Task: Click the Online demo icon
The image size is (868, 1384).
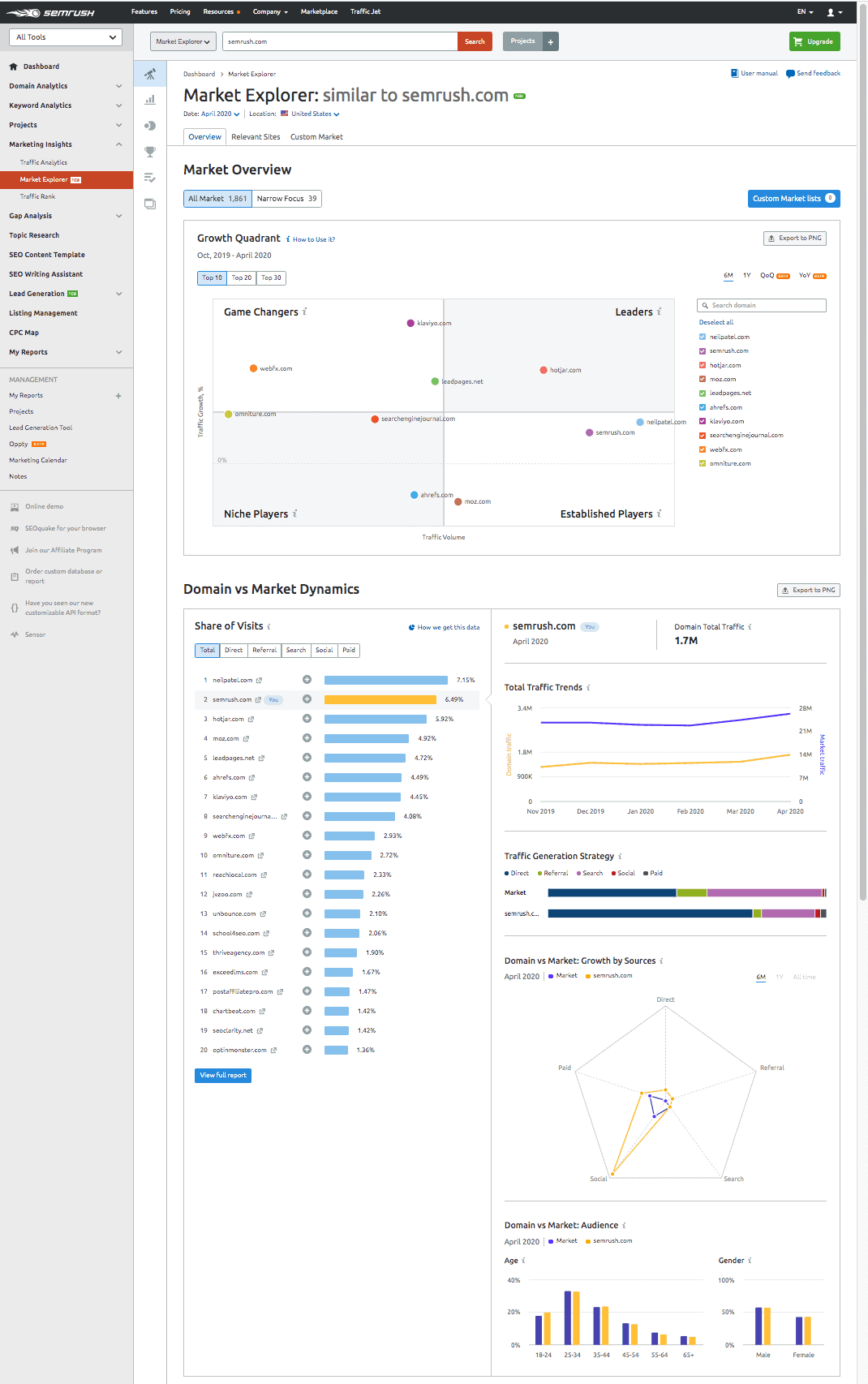Action: pyautogui.click(x=15, y=507)
